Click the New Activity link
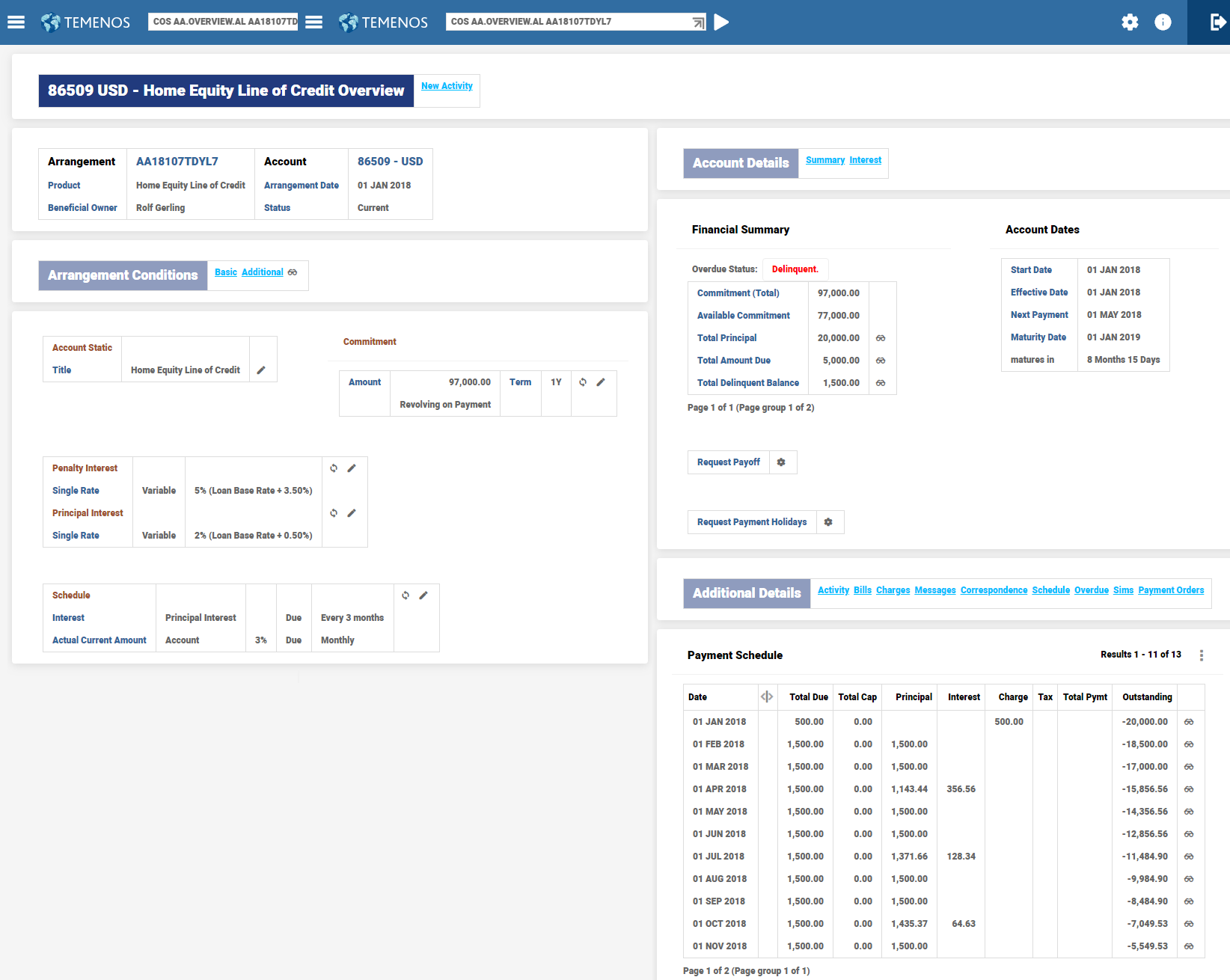 447,86
